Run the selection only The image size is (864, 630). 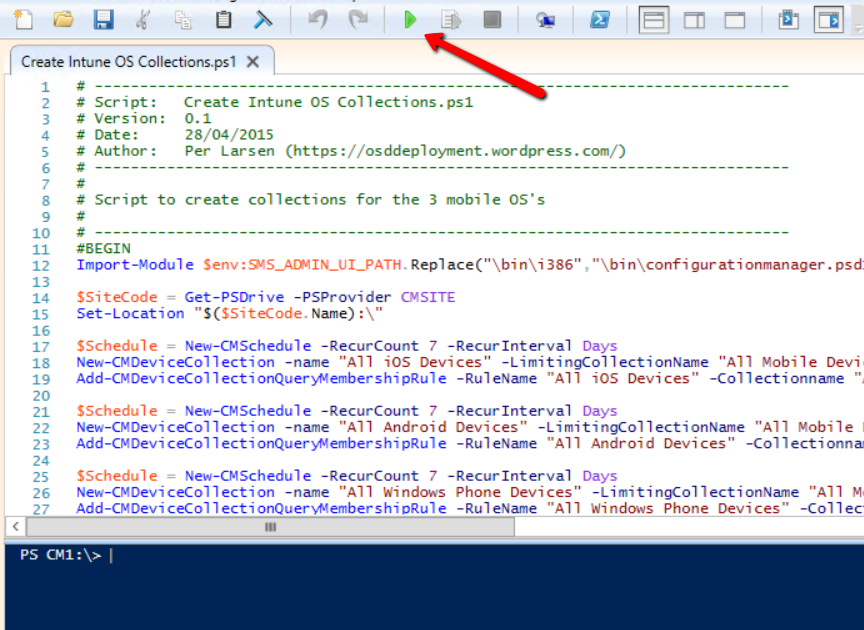450,19
